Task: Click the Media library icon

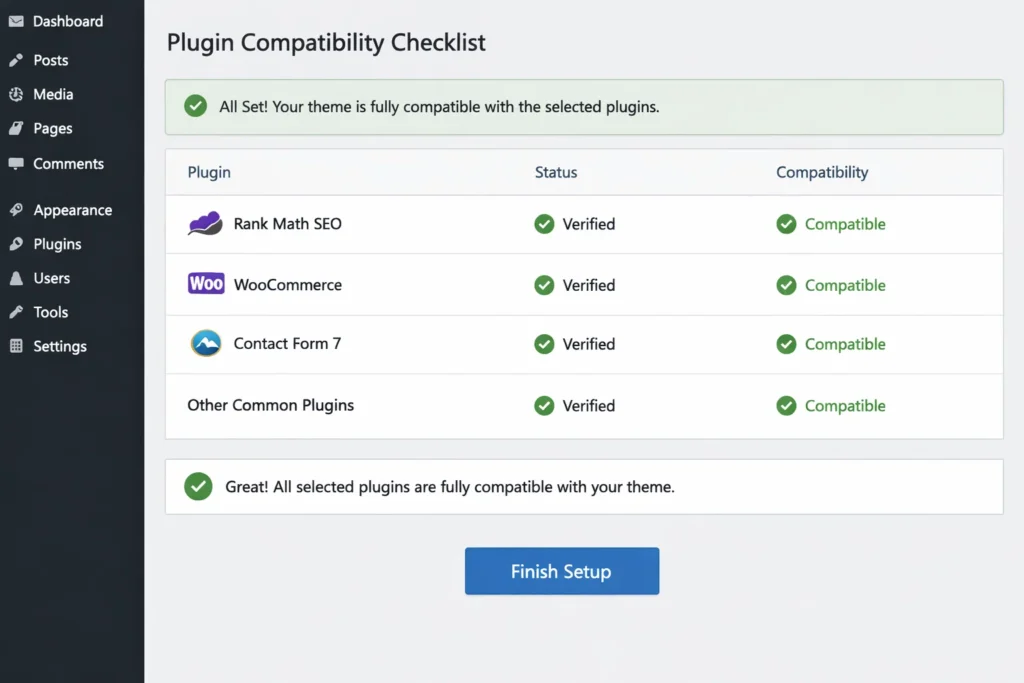Action: click(x=15, y=94)
